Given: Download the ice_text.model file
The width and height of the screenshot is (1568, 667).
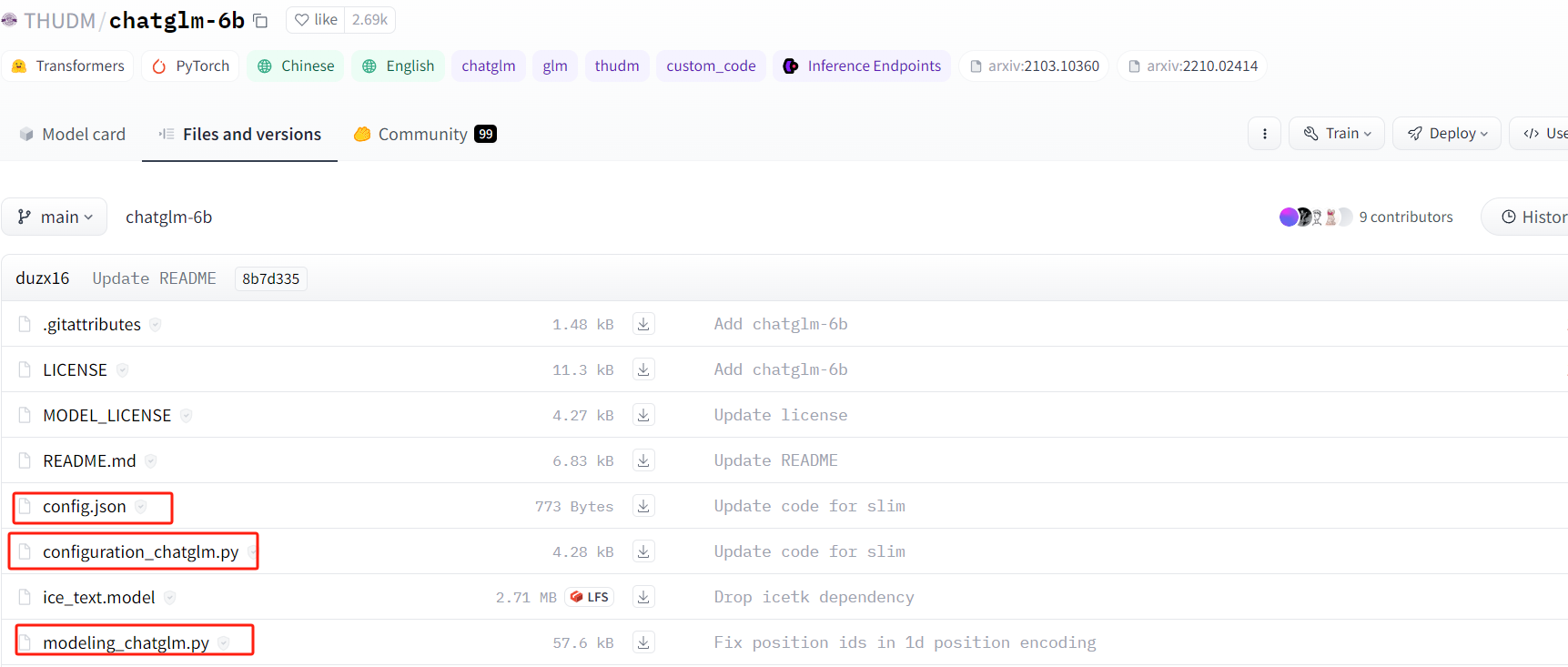Looking at the screenshot, I should coord(643,597).
